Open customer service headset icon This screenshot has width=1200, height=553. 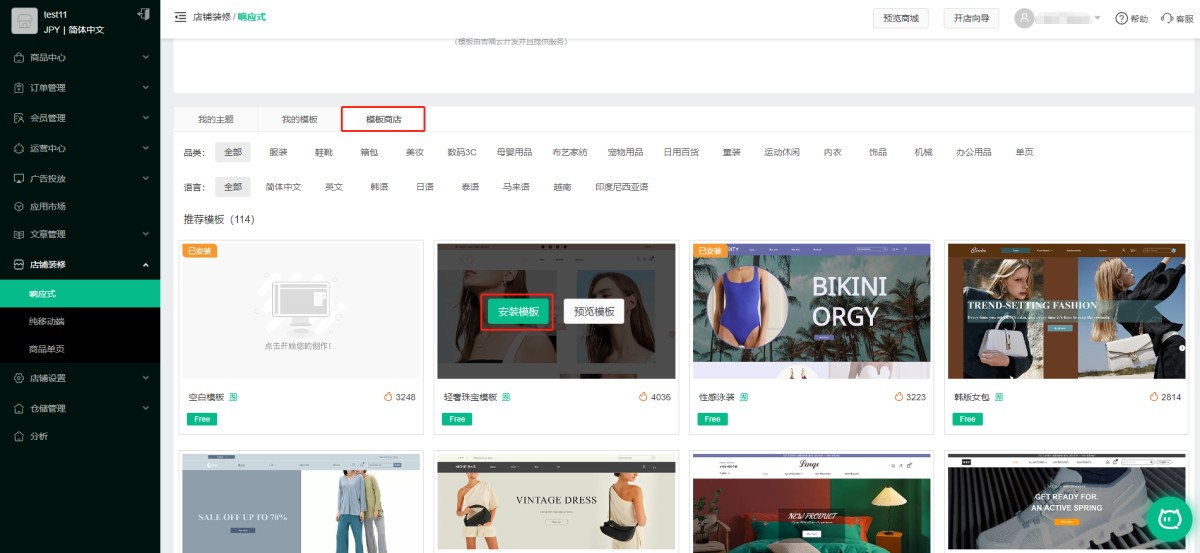point(1166,18)
